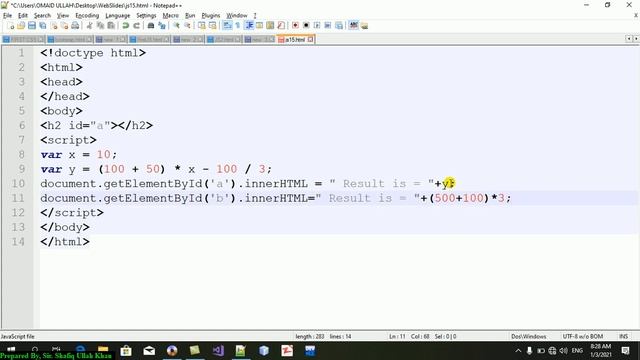This screenshot has height=360, width=640.
Task: Toggle Show All Characters icon
Action: 238,26
